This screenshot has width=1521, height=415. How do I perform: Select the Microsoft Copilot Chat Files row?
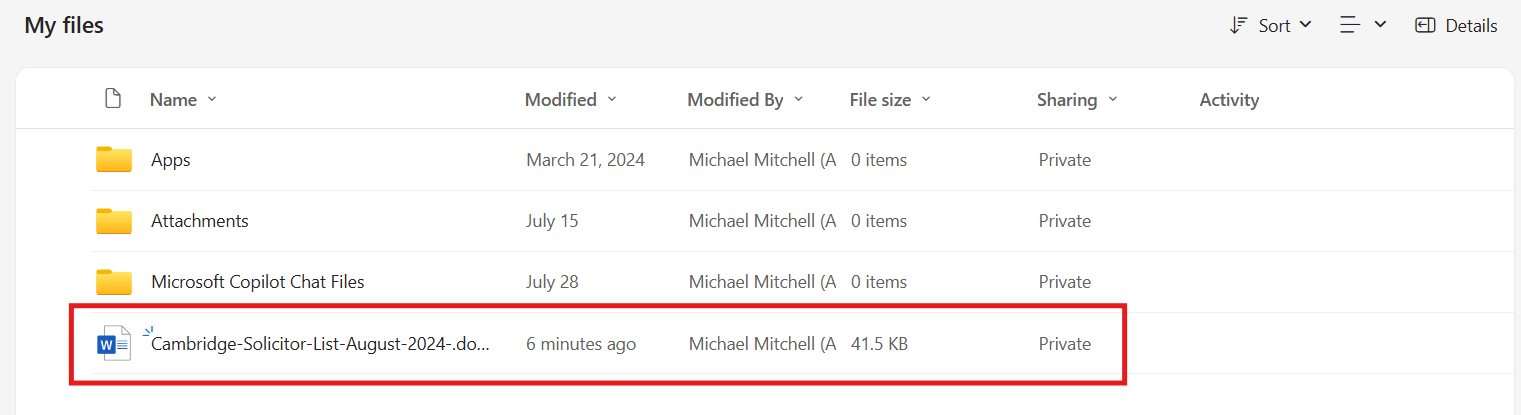point(800,282)
